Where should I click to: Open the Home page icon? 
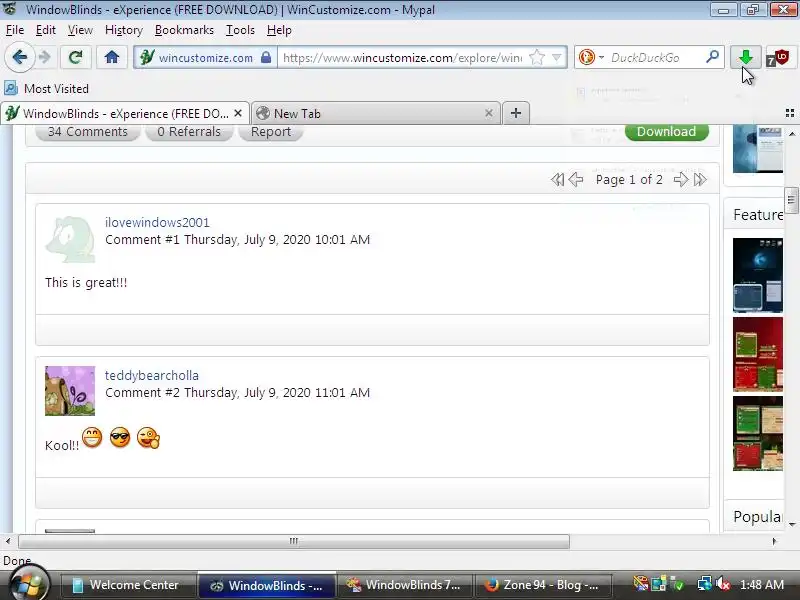coord(112,57)
